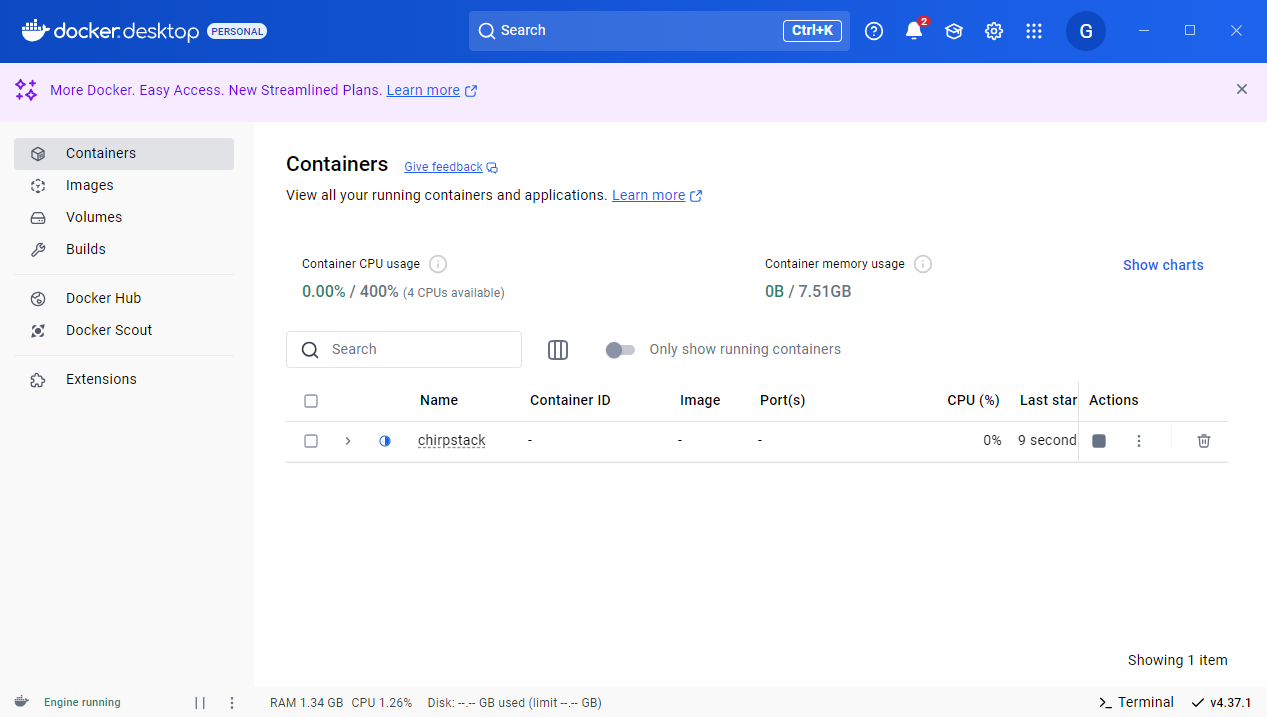The image size is (1267, 717).
Task: Go to Volumes in sidebar
Action: tap(124, 218)
